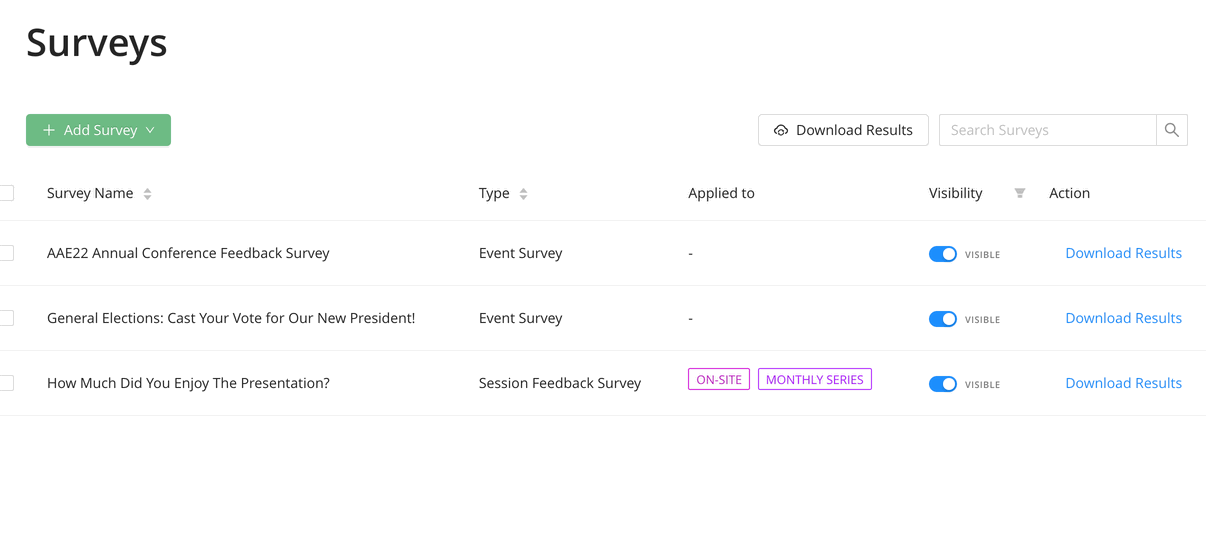This screenshot has width=1206, height=547.
Task: Click the plus icon on Add Survey
Action: point(49,130)
